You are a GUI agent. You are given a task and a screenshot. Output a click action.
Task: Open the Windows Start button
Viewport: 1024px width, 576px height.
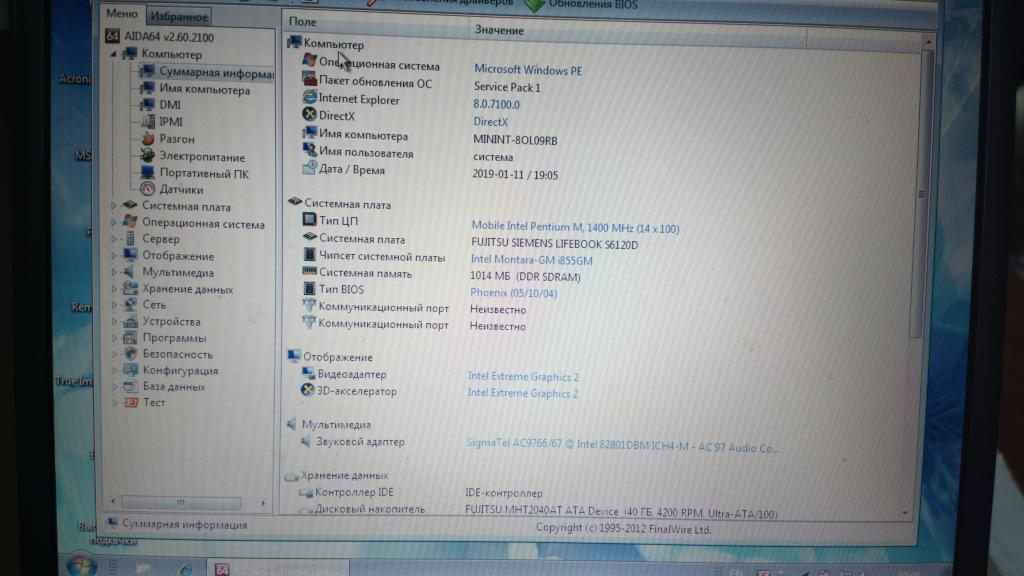(x=82, y=566)
